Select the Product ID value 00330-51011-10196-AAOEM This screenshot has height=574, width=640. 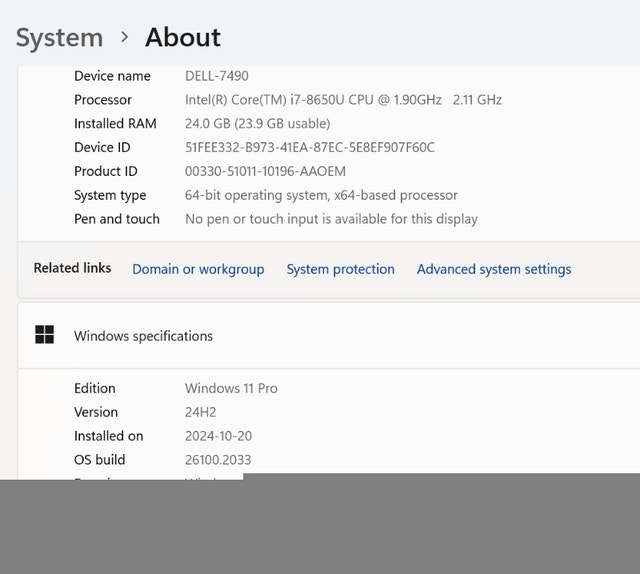point(265,172)
